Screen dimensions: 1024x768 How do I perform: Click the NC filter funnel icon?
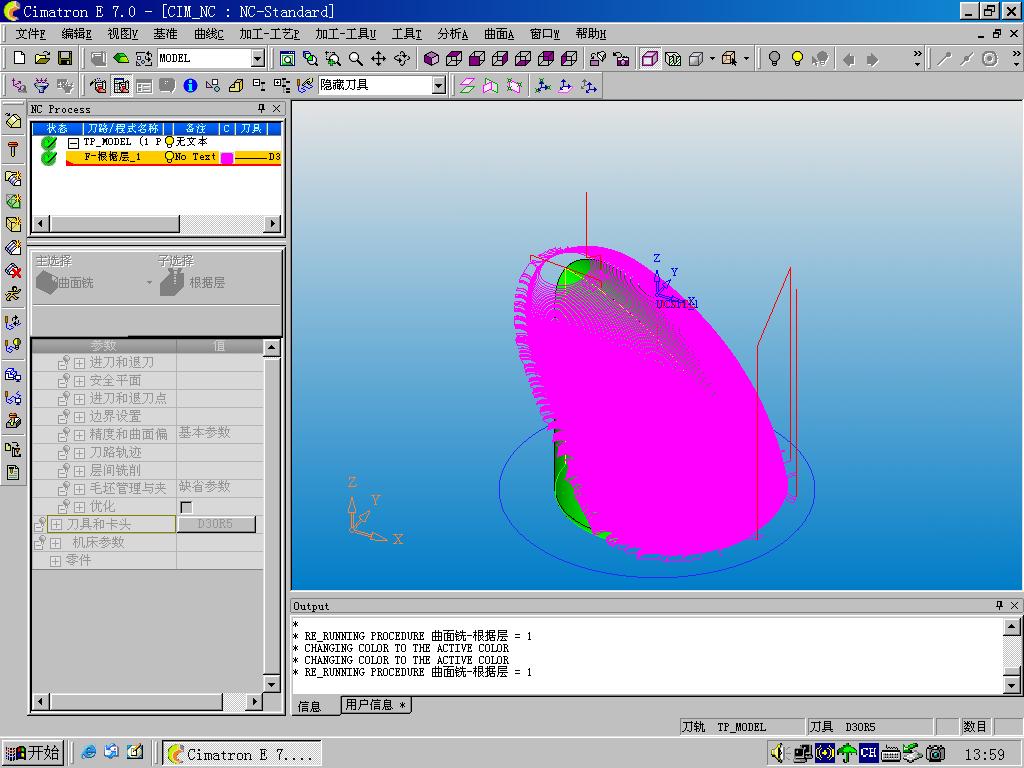pyautogui.click(x=41, y=86)
